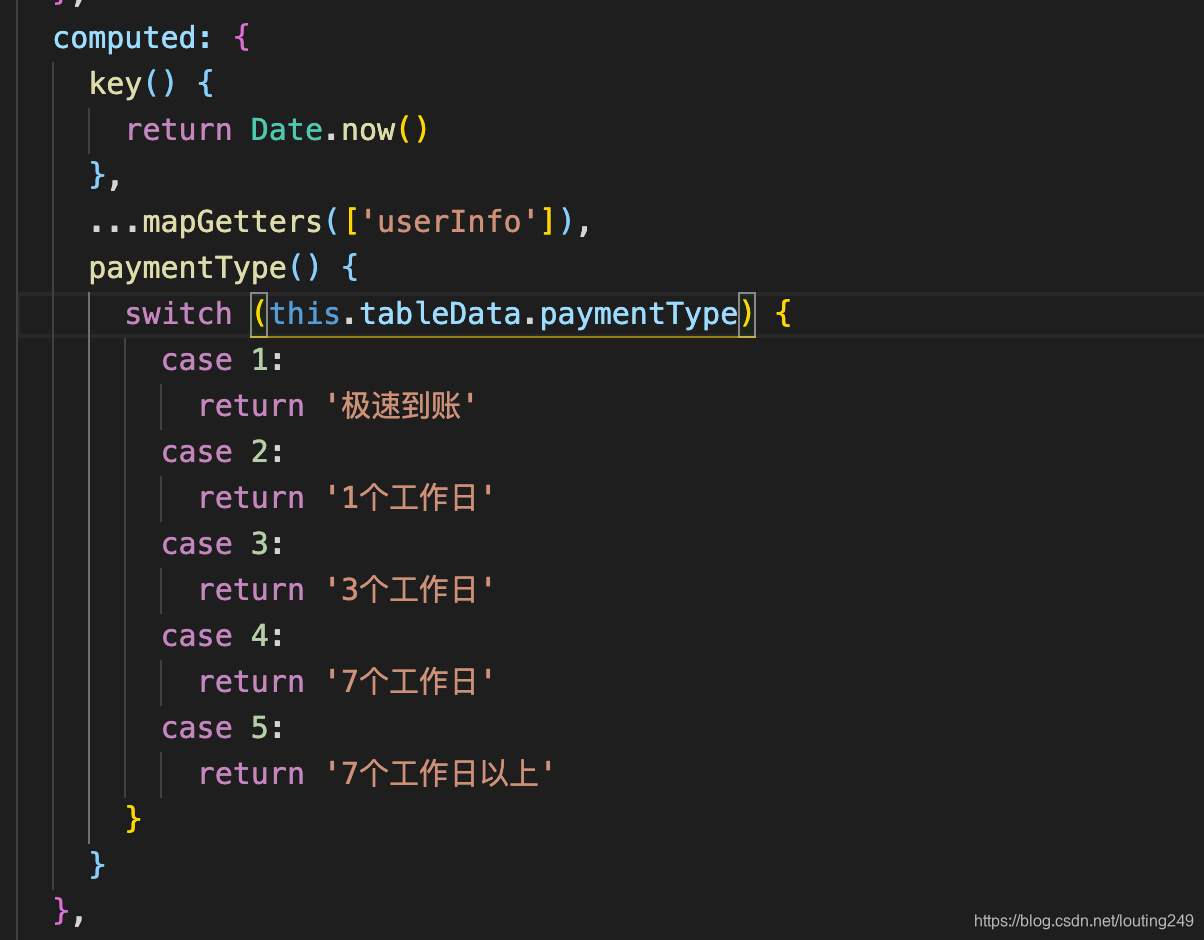This screenshot has width=1204, height=940.
Task: Click the this keyword in the switch expression
Action: click(305, 314)
